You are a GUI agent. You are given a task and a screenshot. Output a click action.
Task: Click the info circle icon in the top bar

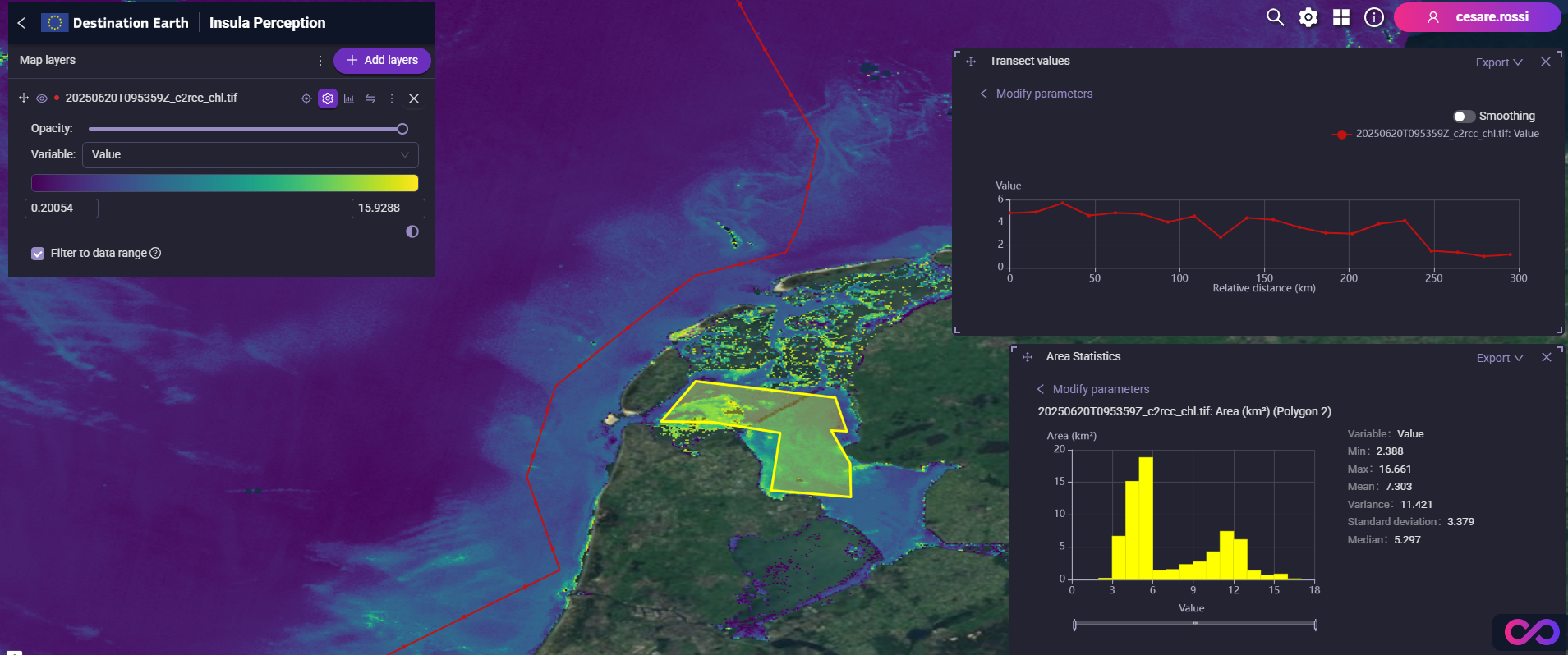(x=1374, y=17)
